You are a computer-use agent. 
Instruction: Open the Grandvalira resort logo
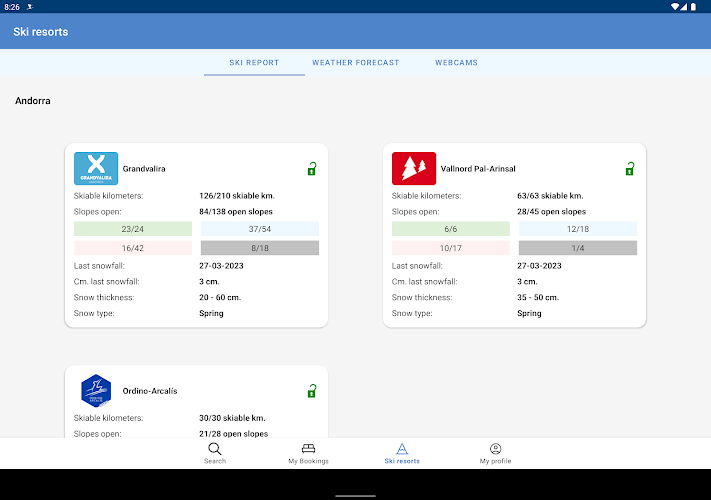(x=96, y=168)
